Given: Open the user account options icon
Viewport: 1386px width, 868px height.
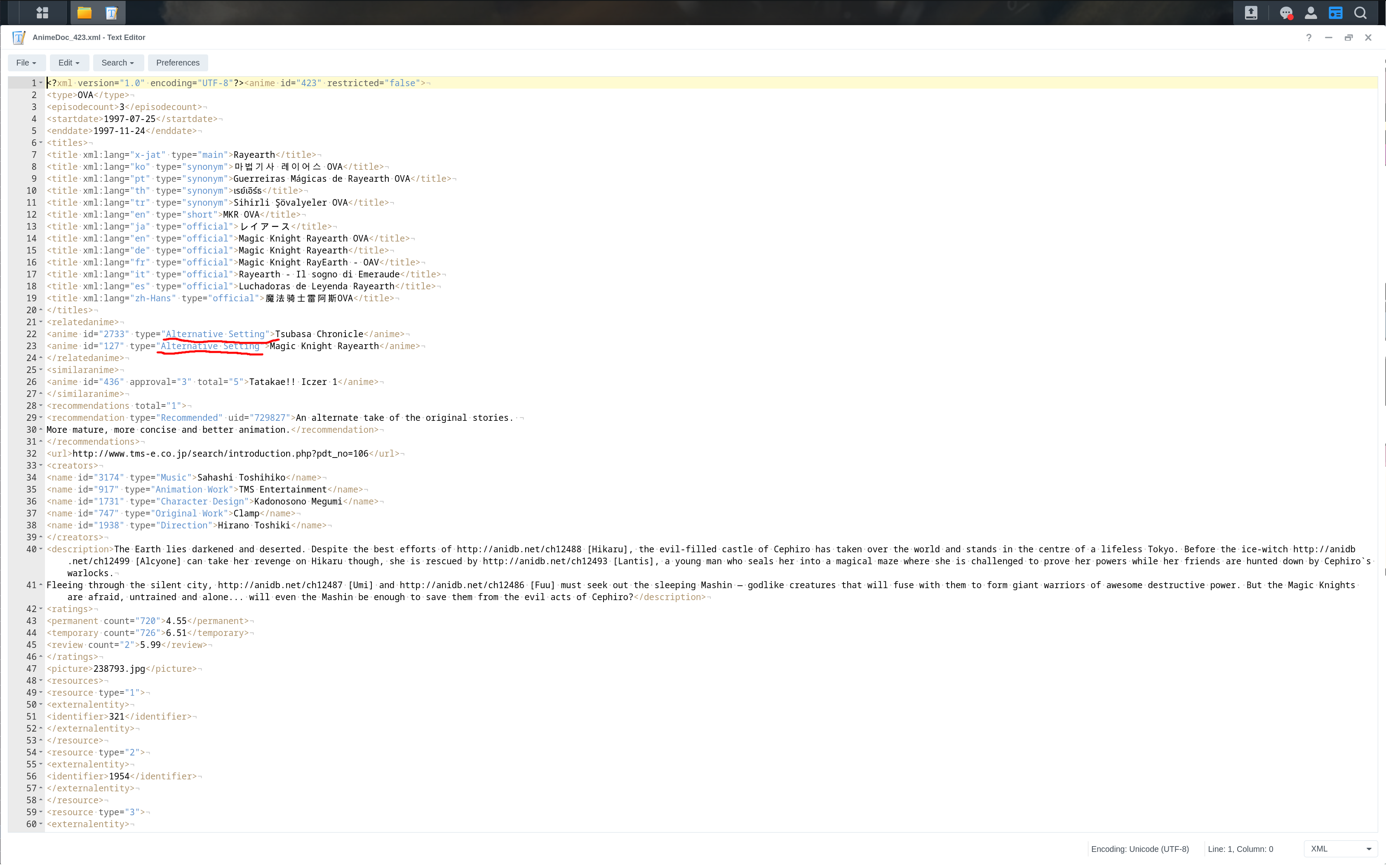Looking at the screenshot, I should click(1311, 13).
